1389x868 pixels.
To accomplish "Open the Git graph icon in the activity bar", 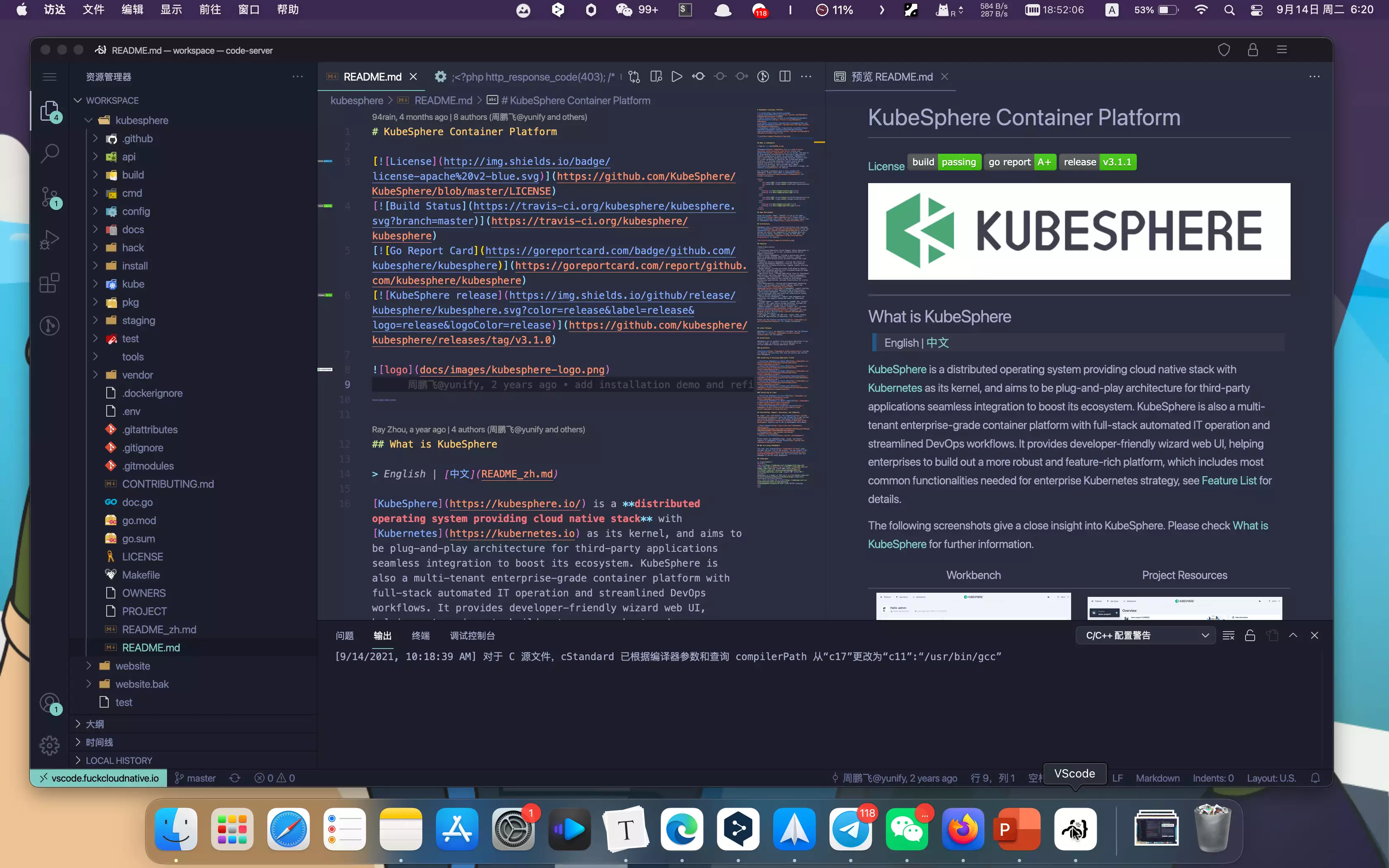I will [x=50, y=326].
